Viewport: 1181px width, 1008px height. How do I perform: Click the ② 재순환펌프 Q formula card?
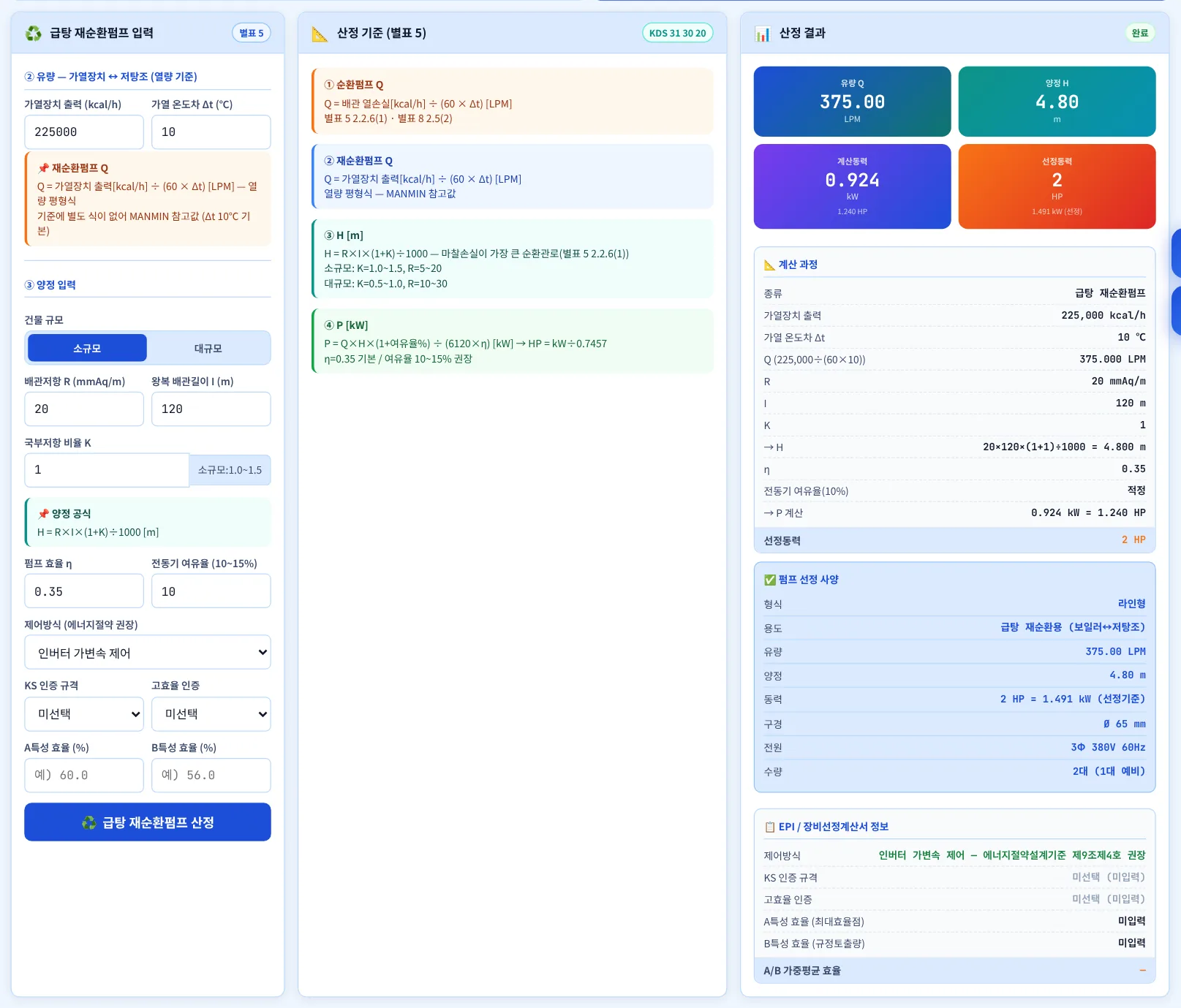[x=513, y=176]
